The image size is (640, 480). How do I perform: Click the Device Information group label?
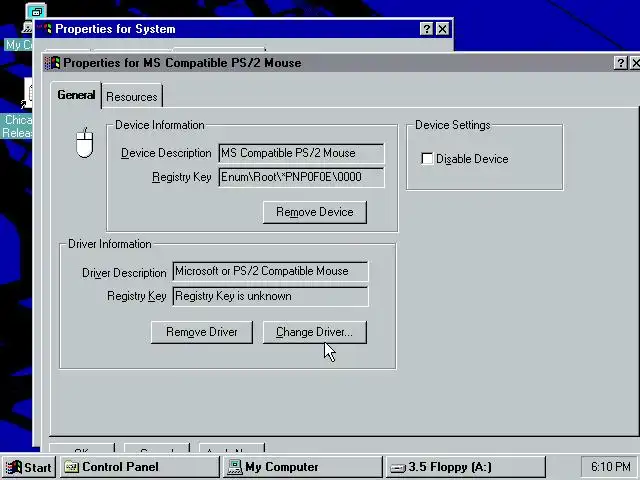pos(160,125)
